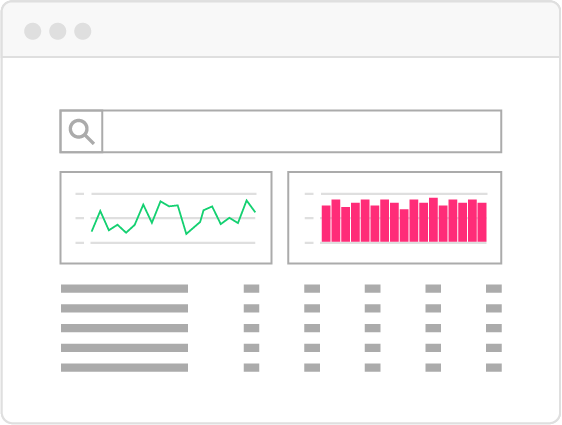The height and width of the screenshot is (425, 562).
Task: Click the green line chart panel
Action: pyautogui.click(x=166, y=218)
